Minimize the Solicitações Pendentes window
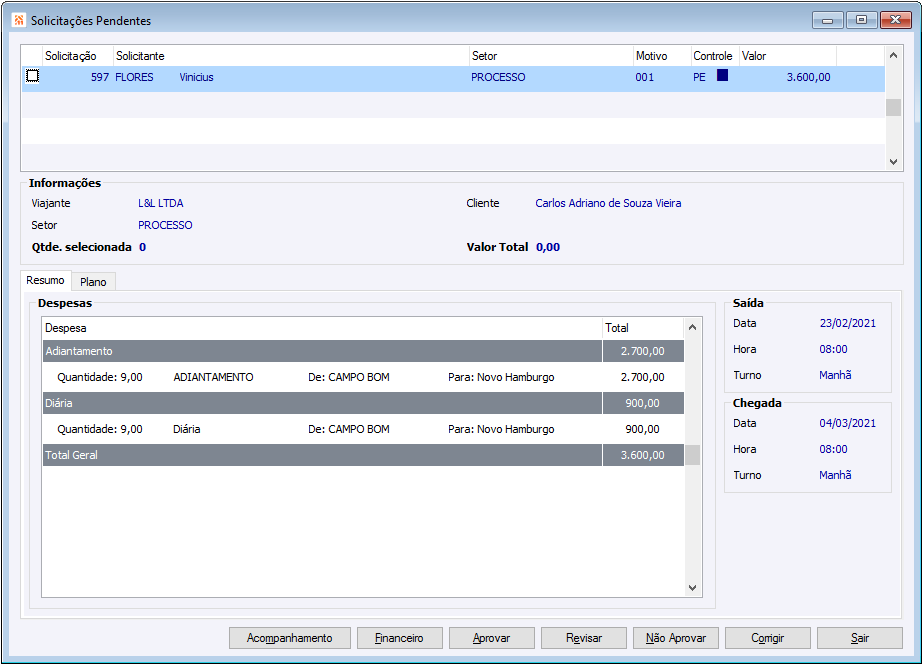This screenshot has height=666, width=922. (x=828, y=20)
